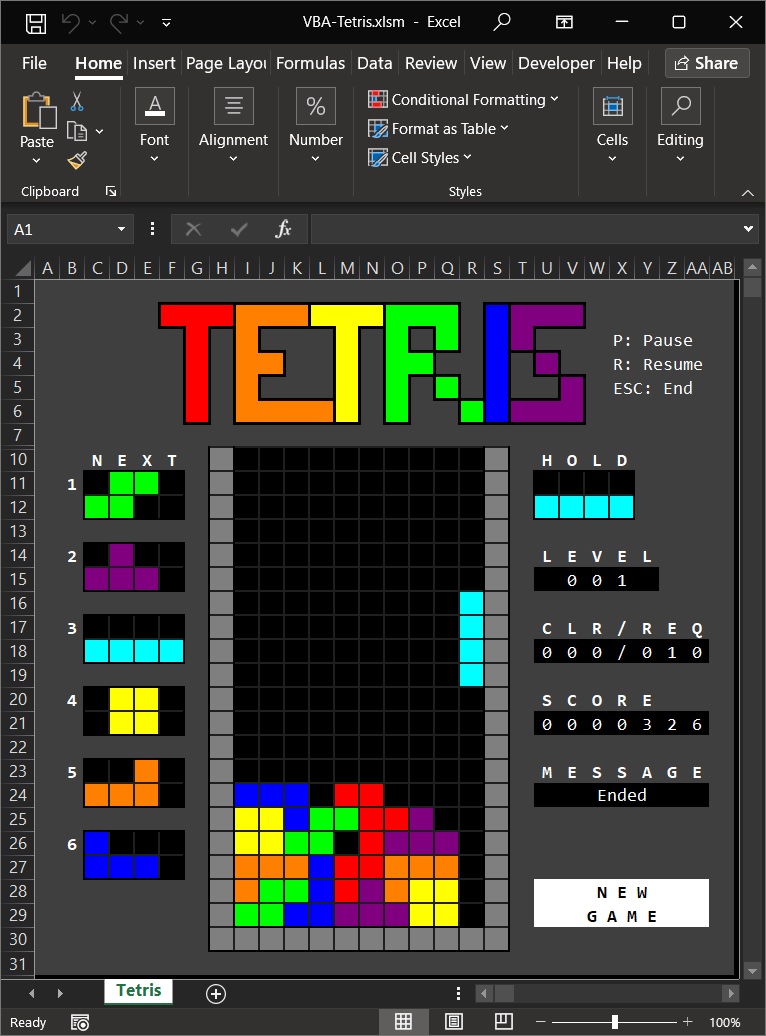Click the Paste clipboard icon
Viewport: 766px width, 1036px height.
(38, 110)
